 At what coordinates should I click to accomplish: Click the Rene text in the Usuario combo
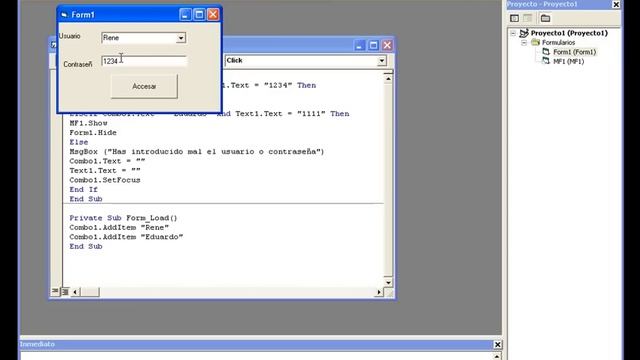(x=111, y=38)
